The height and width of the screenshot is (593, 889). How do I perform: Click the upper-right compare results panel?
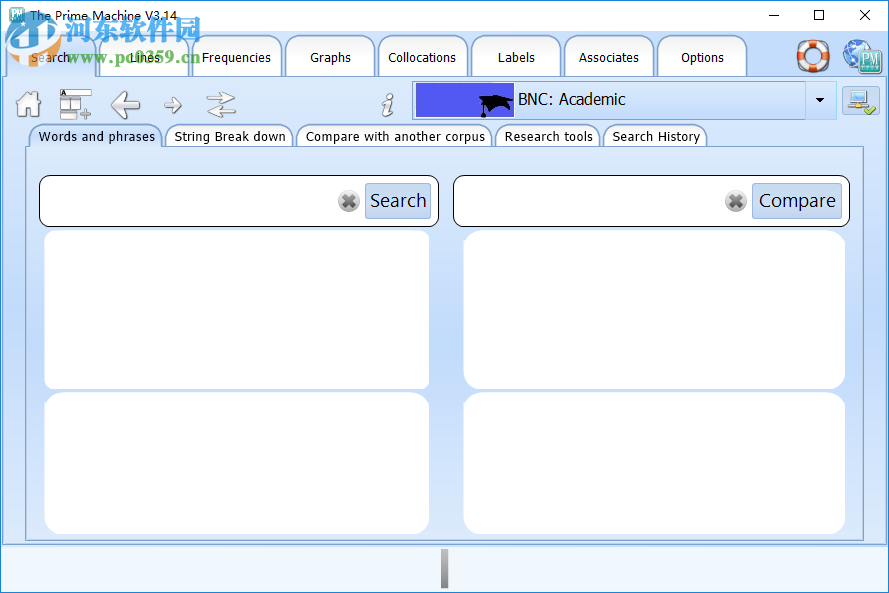[x=654, y=310]
